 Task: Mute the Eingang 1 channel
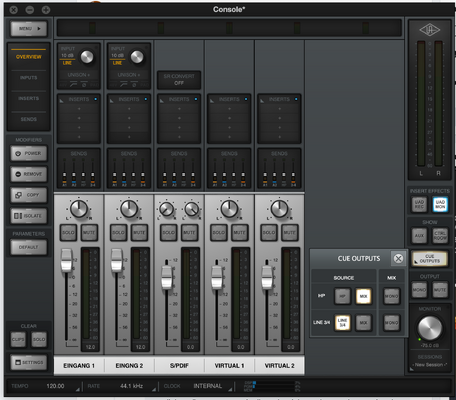[x=89, y=232]
